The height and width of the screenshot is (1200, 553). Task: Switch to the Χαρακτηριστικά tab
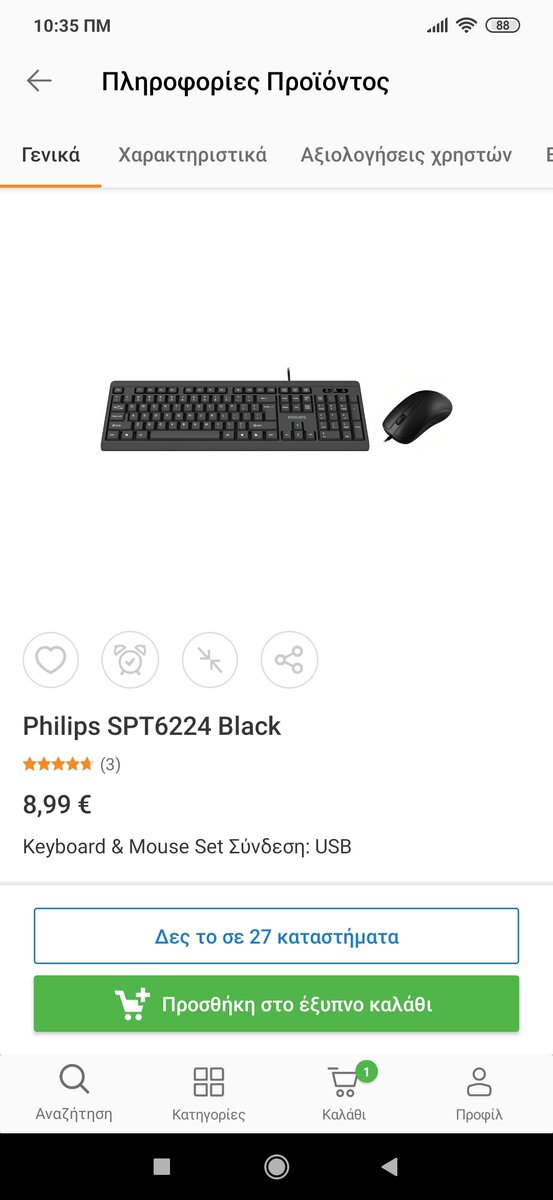point(192,155)
